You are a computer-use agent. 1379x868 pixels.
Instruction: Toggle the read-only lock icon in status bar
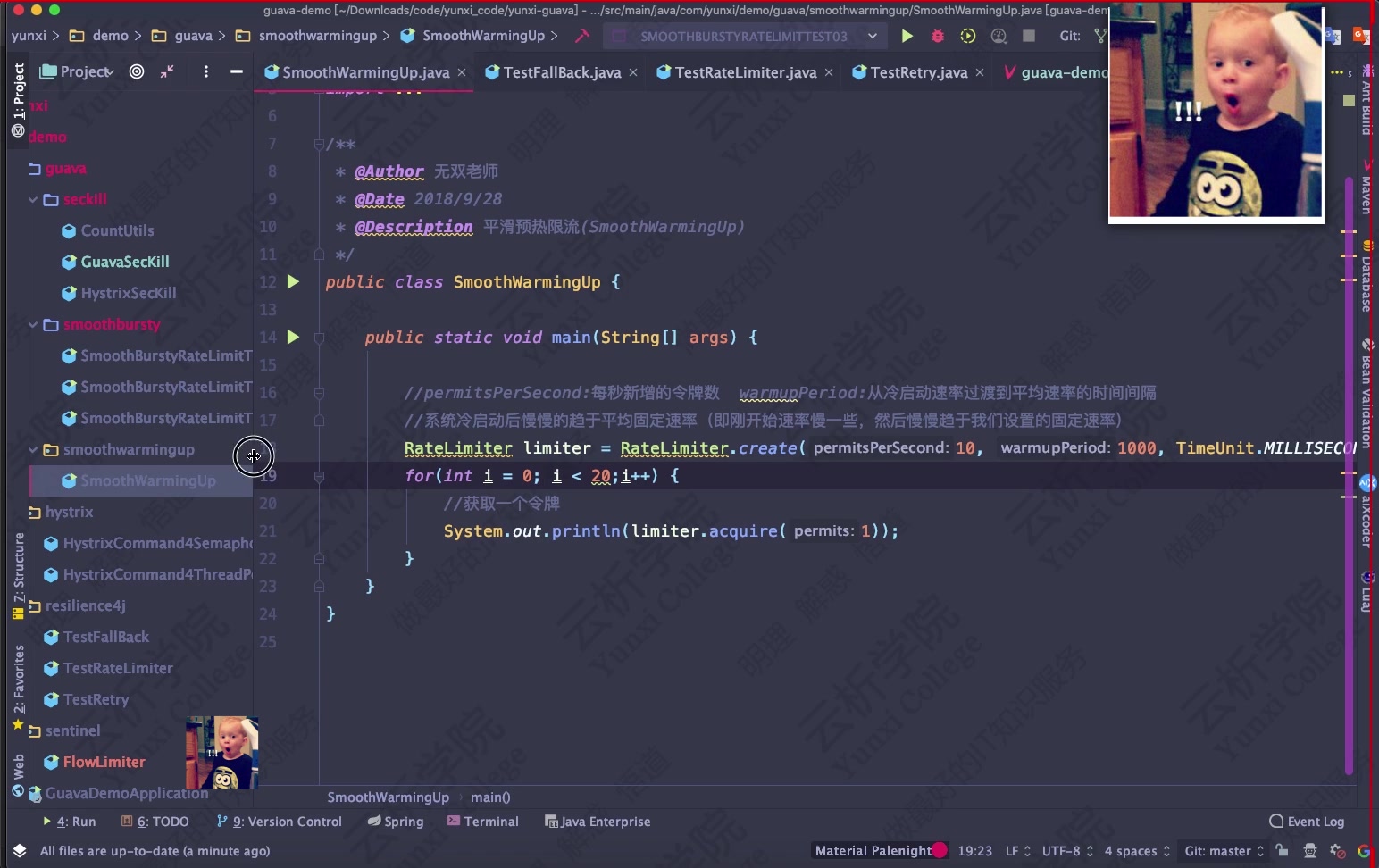[x=1282, y=850]
